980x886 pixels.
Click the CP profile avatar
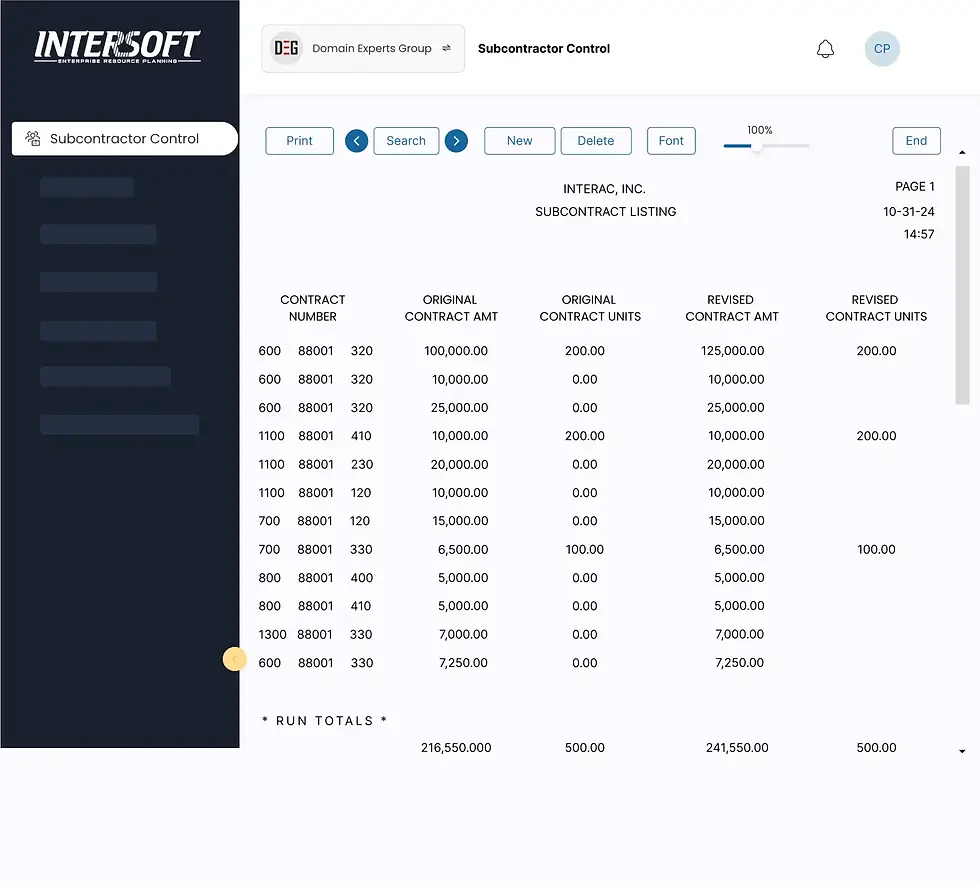point(882,48)
